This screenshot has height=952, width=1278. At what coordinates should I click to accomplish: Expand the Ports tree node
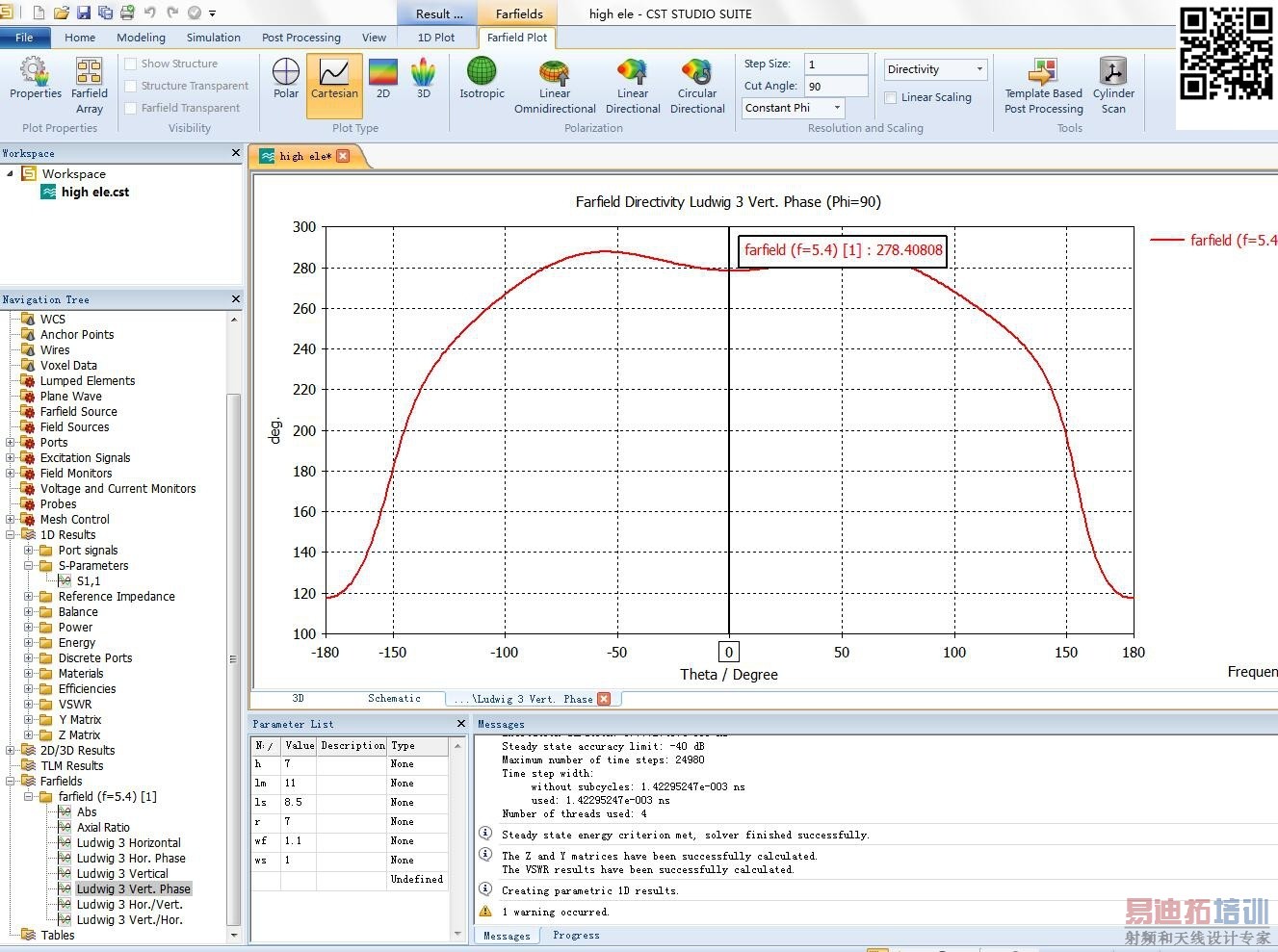click(x=11, y=443)
